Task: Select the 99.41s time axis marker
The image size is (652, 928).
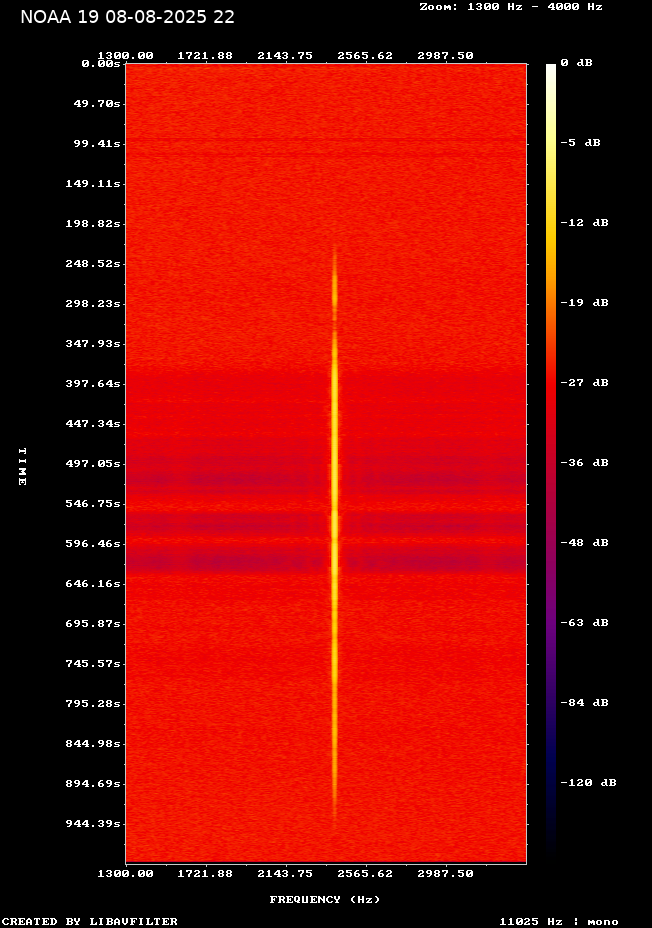Action: [97, 143]
